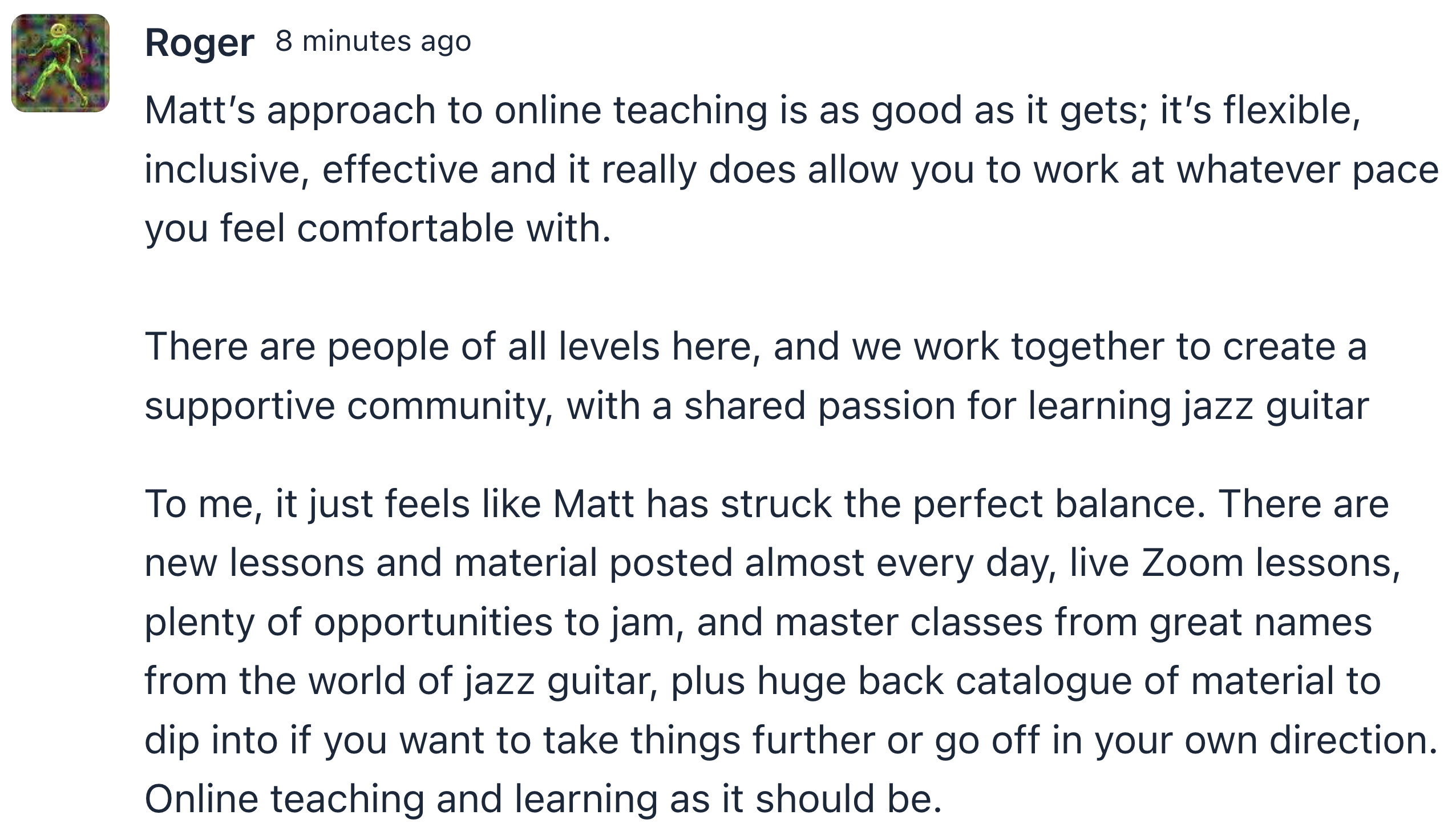Select the 8 minutes ago timestamp

tap(373, 41)
